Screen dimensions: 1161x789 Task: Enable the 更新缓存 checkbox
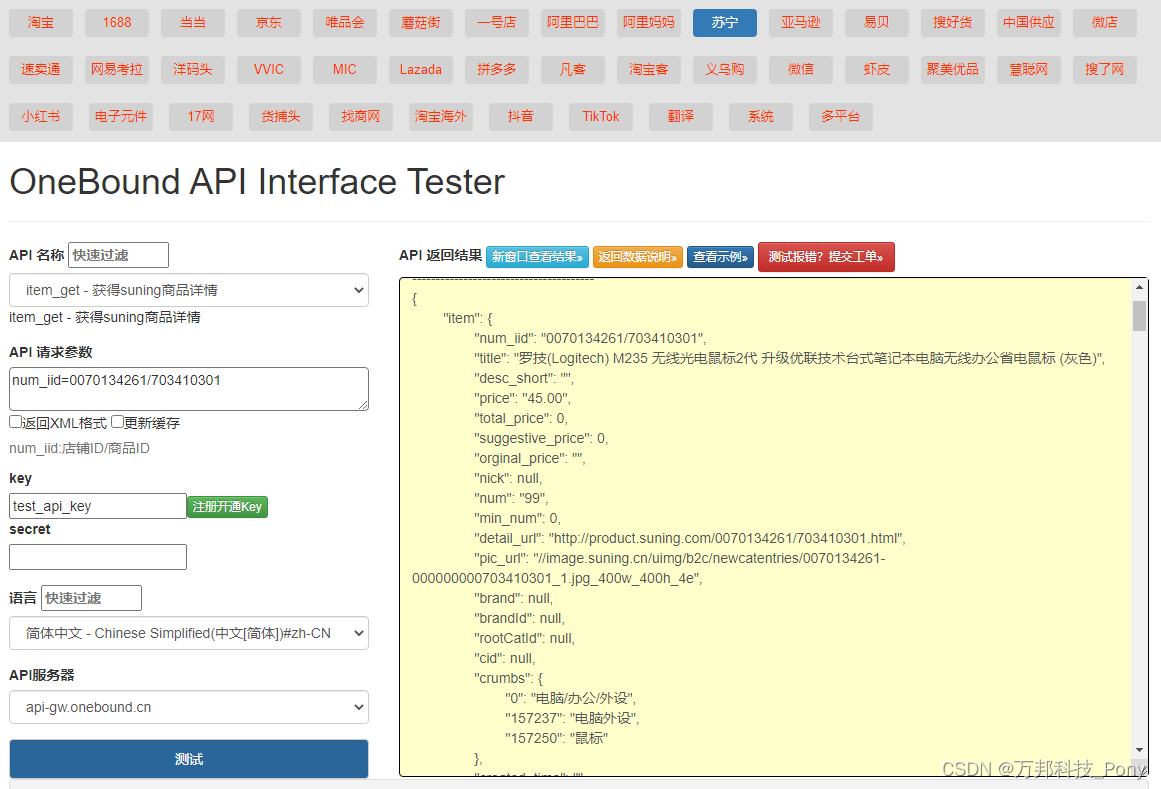point(118,422)
